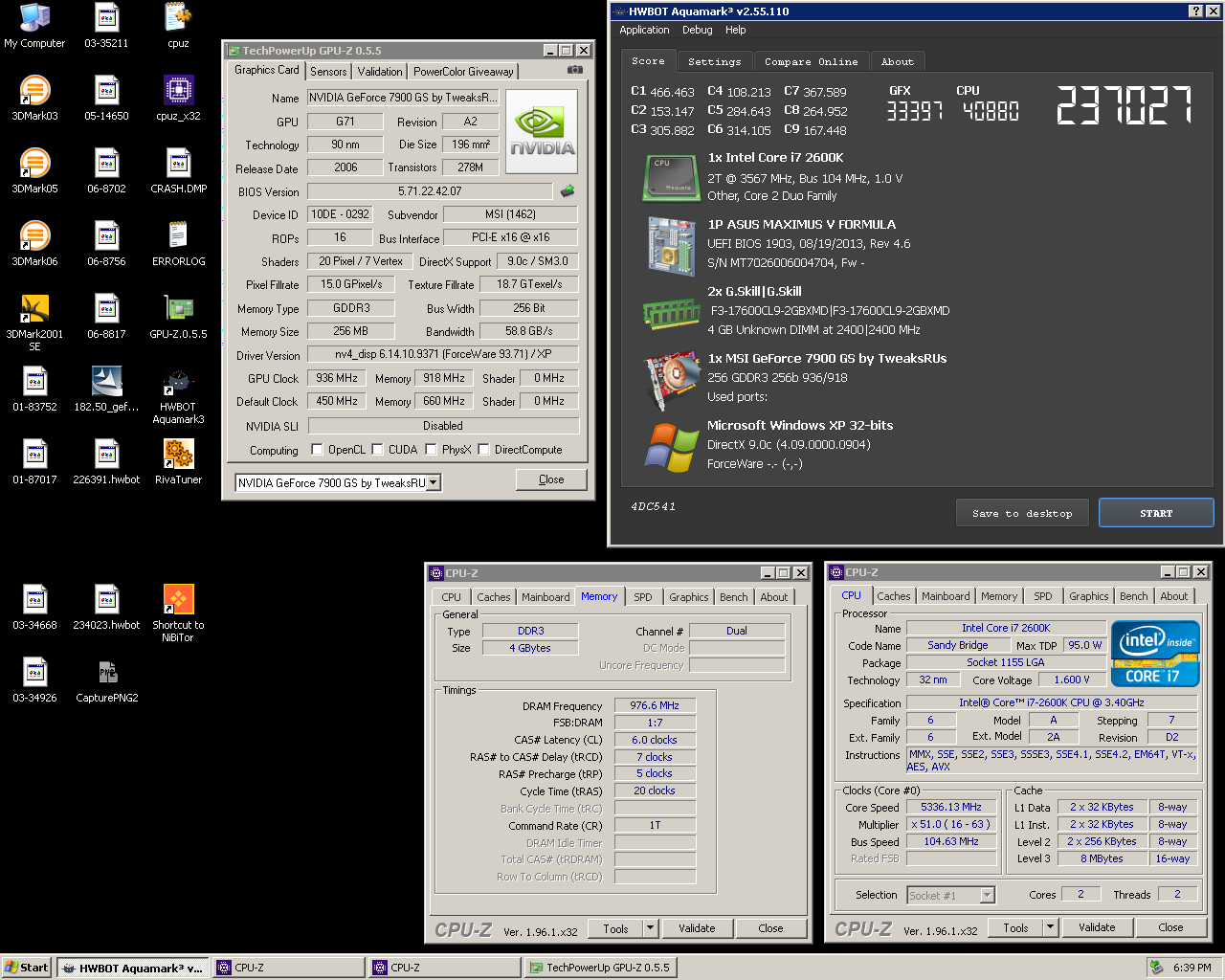This screenshot has width=1225, height=980.
Task: Select the 226391.hwbot file icon
Action: point(107,461)
